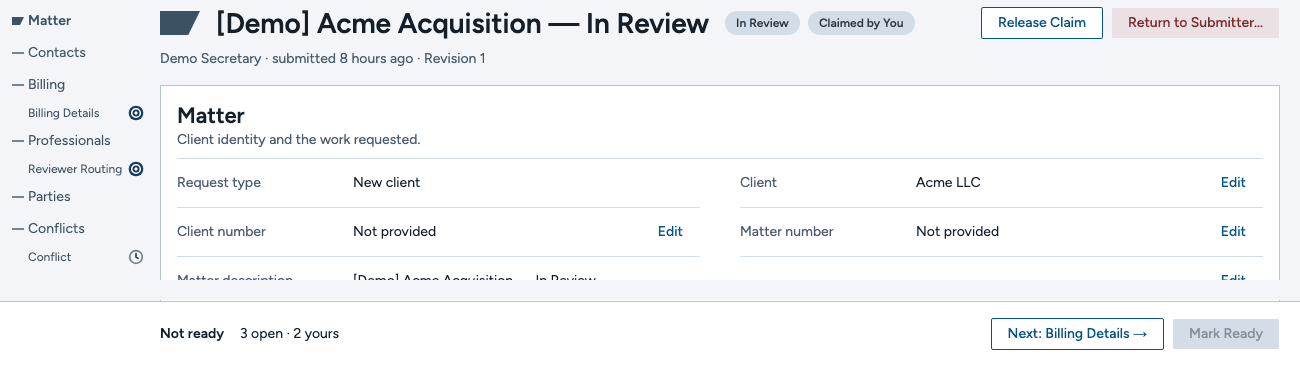Click the Release Claim button
This screenshot has height=366, width=1300.
pos(1041,23)
